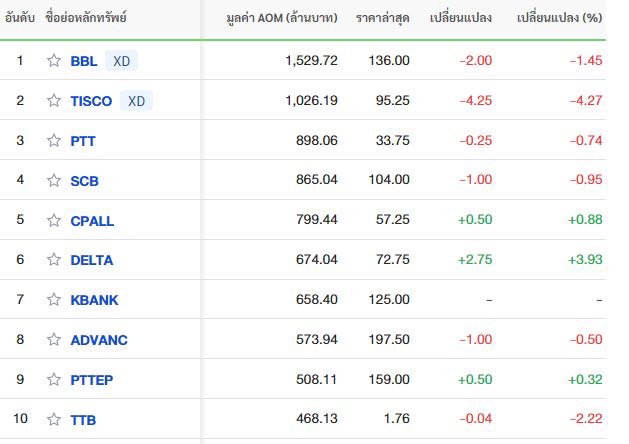Toggle favorite star for TTB
Image resolution: width=629 pixels, height=444 pixels.
pos(54,419)
